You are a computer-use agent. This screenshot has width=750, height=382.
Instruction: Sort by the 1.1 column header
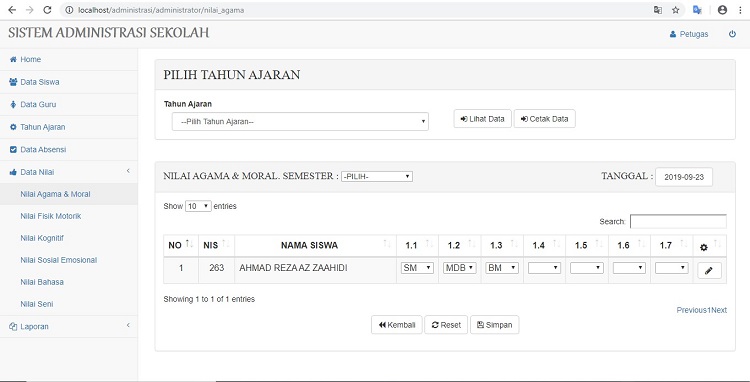click(417, 245)
